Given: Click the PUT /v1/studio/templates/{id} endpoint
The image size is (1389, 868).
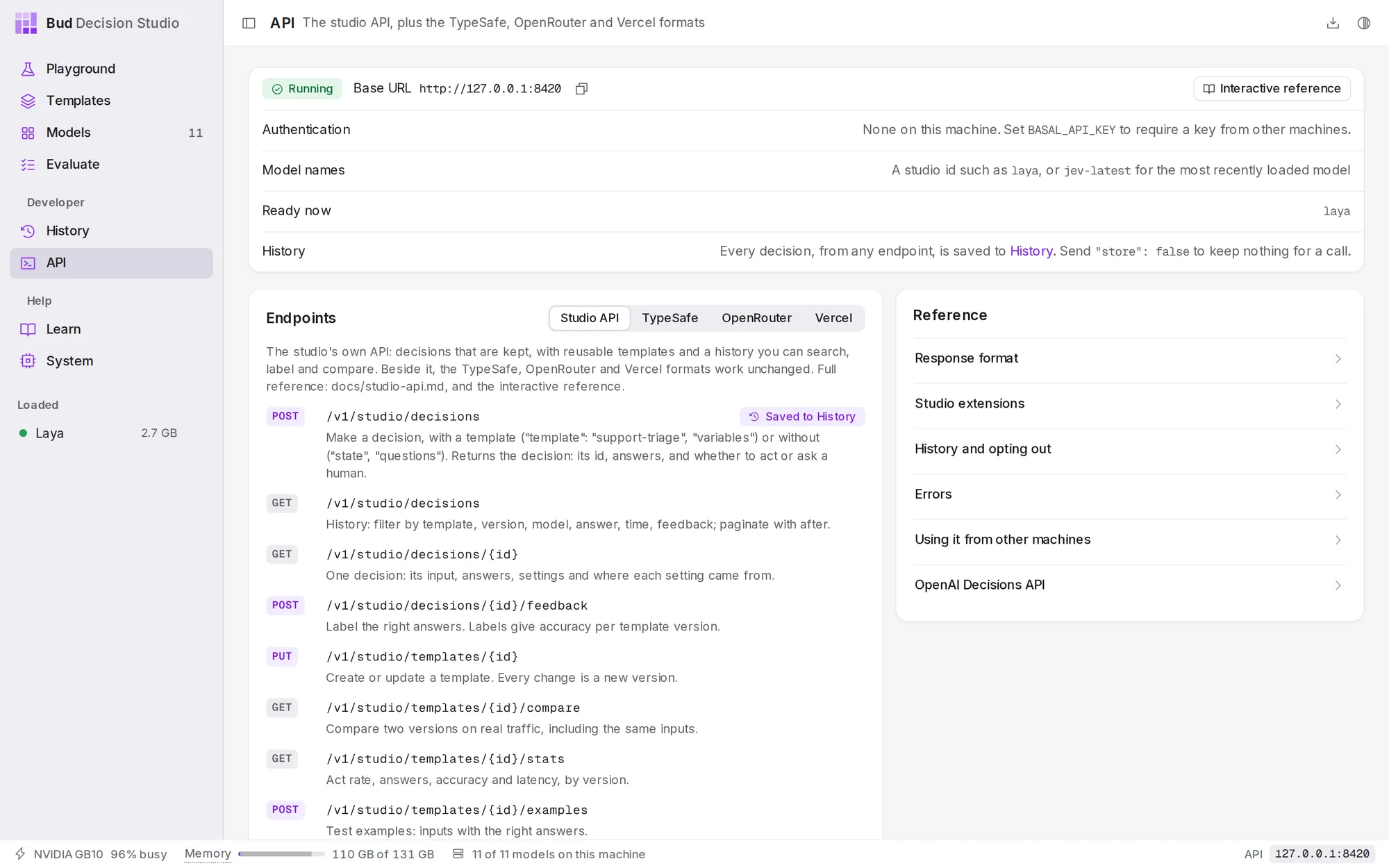Looking at the screenshot, I should (x=422, y=657).
